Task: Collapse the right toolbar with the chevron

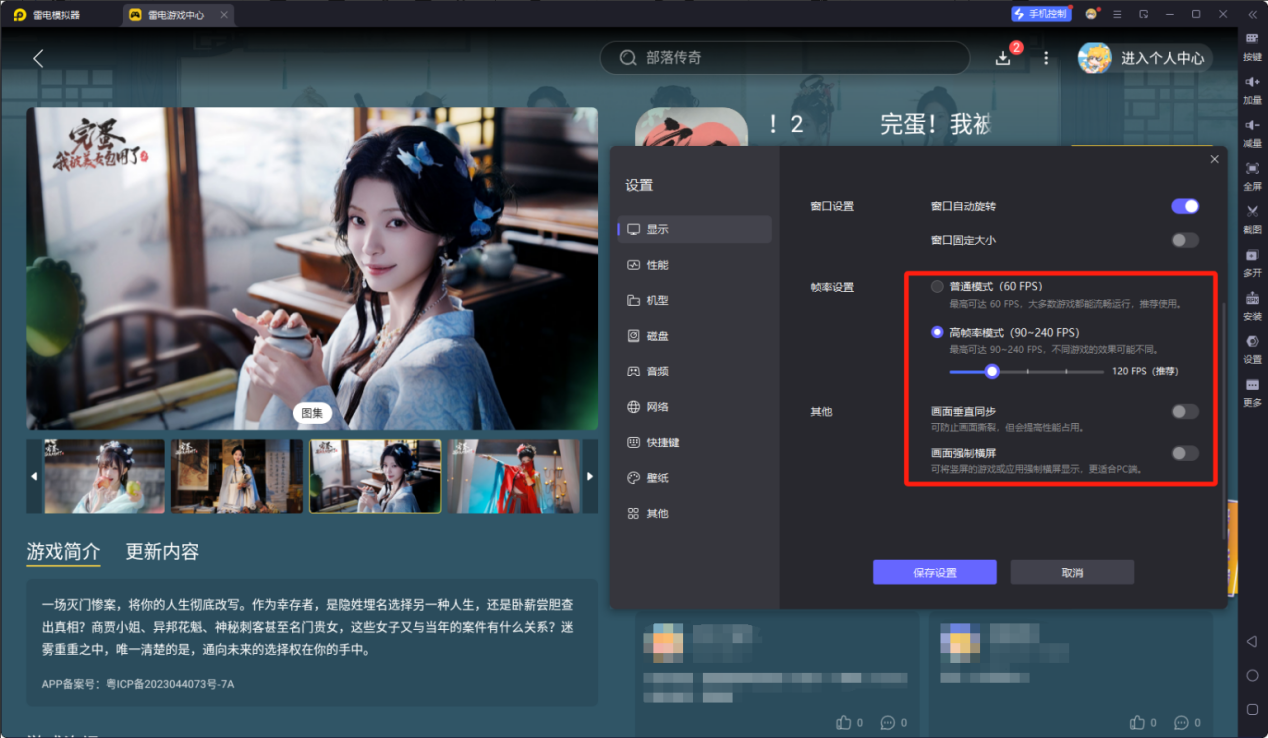Action: pos(1252,14)
